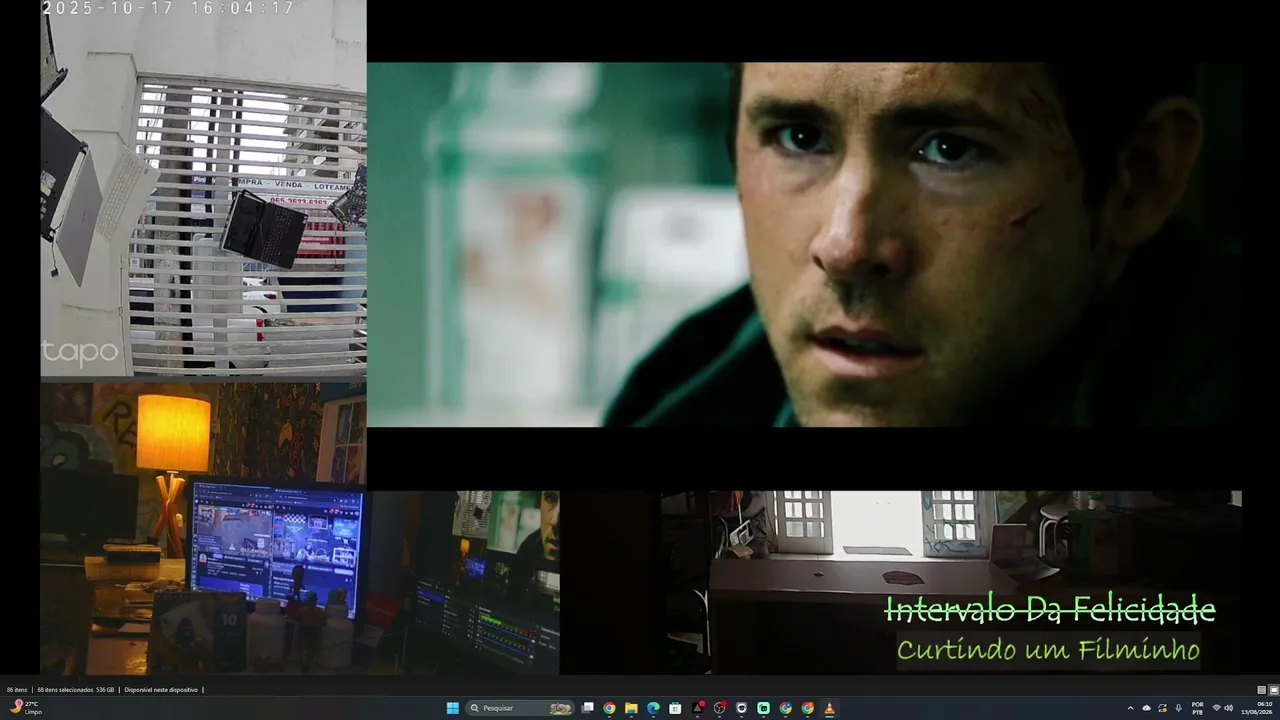The image size is (1280, 720).
Task: Click the tapo security camera feed
Action: point(203,190)
